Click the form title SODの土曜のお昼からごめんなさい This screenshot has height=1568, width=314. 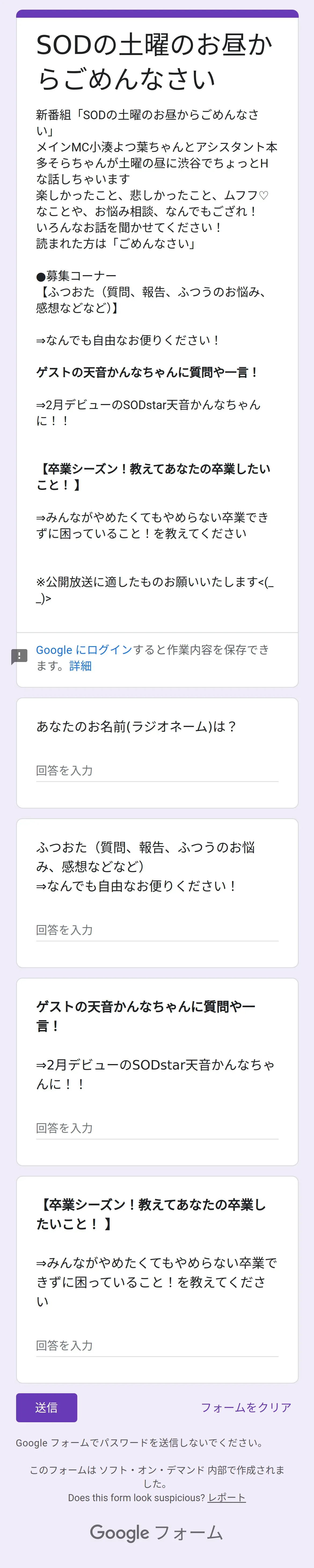click(154, 61)
